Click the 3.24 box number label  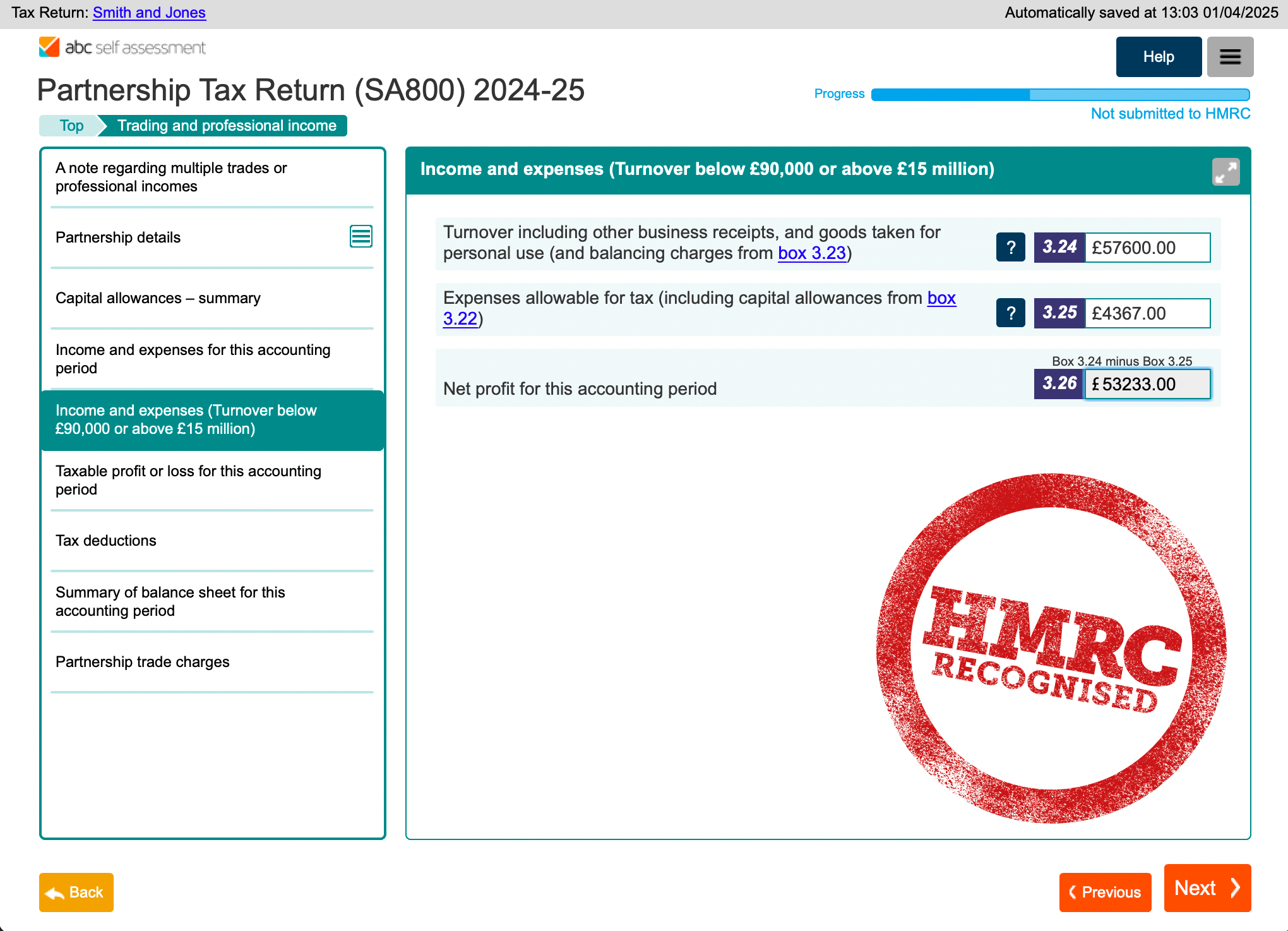click(1059, 247)
